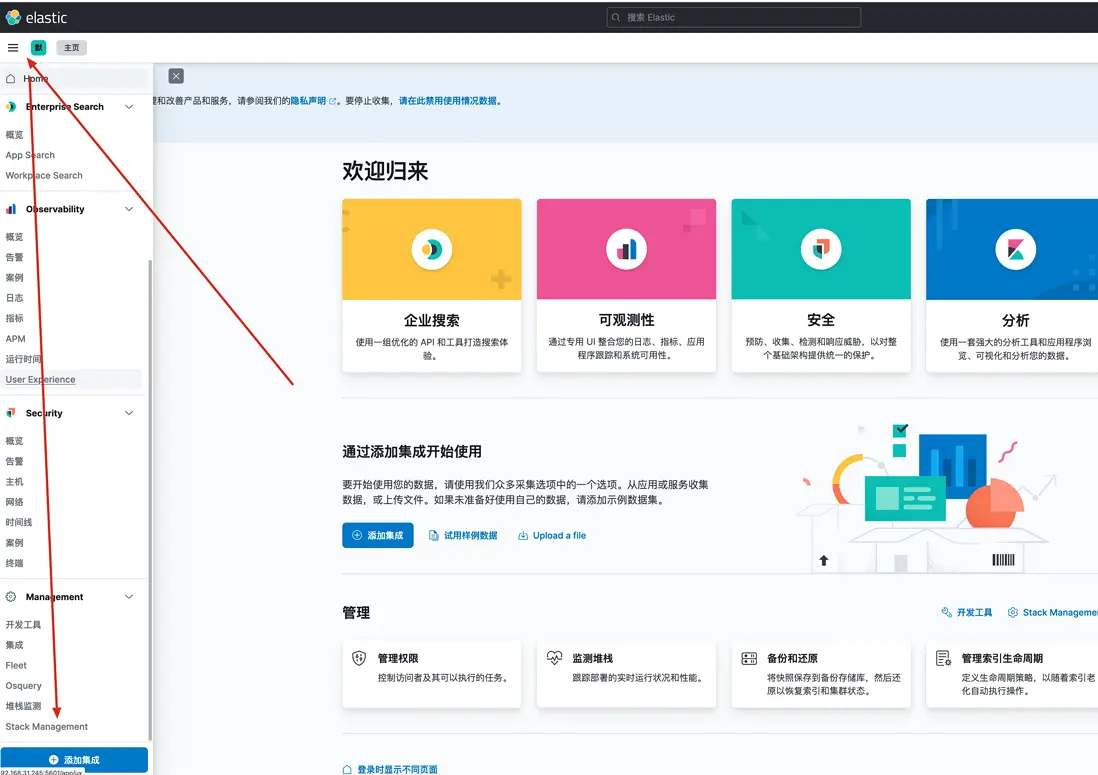This screenshot has width=1098, height=775.
Task: Dismiss the data usage notice banner
Action: click(176, 76)
